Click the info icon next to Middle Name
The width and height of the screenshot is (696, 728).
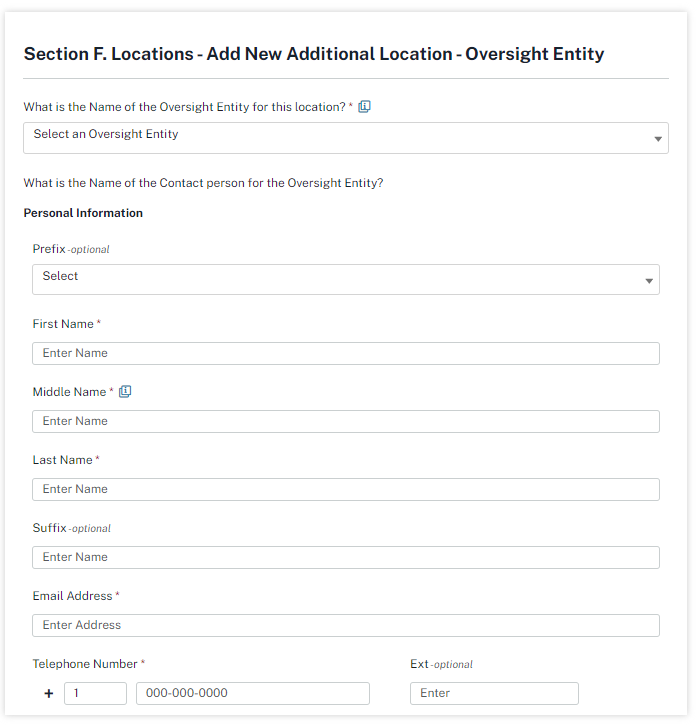(x=125, y=392)
